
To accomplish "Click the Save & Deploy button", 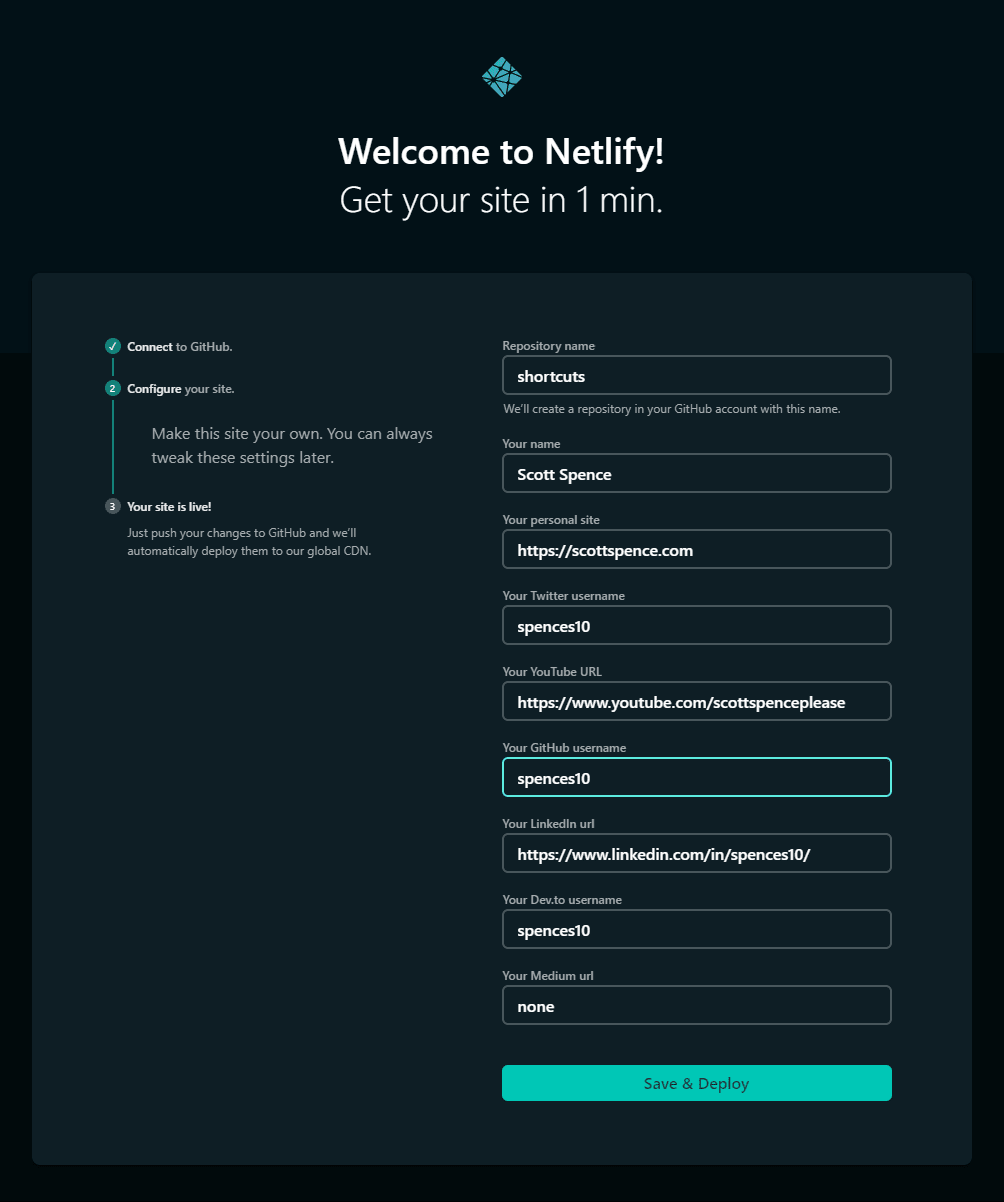I will click(x=696, y=1083).
